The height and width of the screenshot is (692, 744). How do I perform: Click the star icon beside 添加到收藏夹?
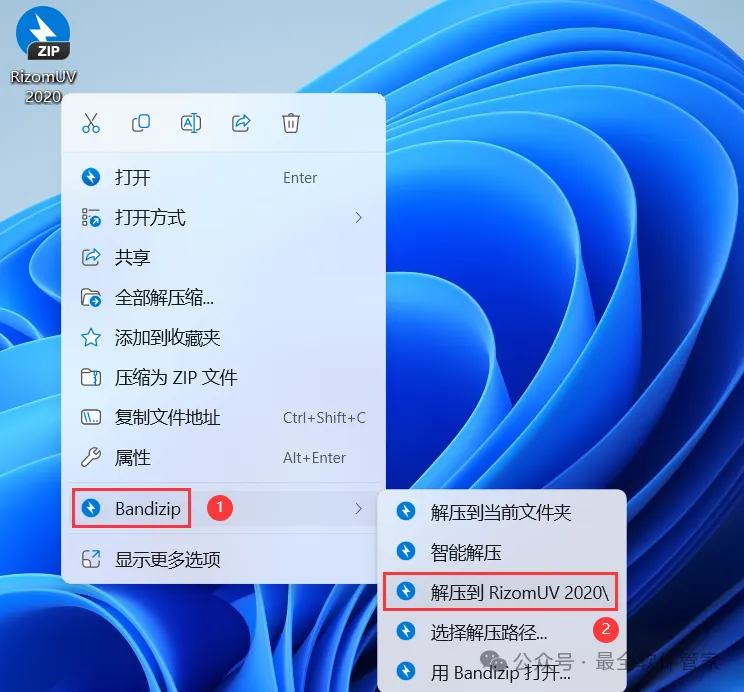[91, 337]
